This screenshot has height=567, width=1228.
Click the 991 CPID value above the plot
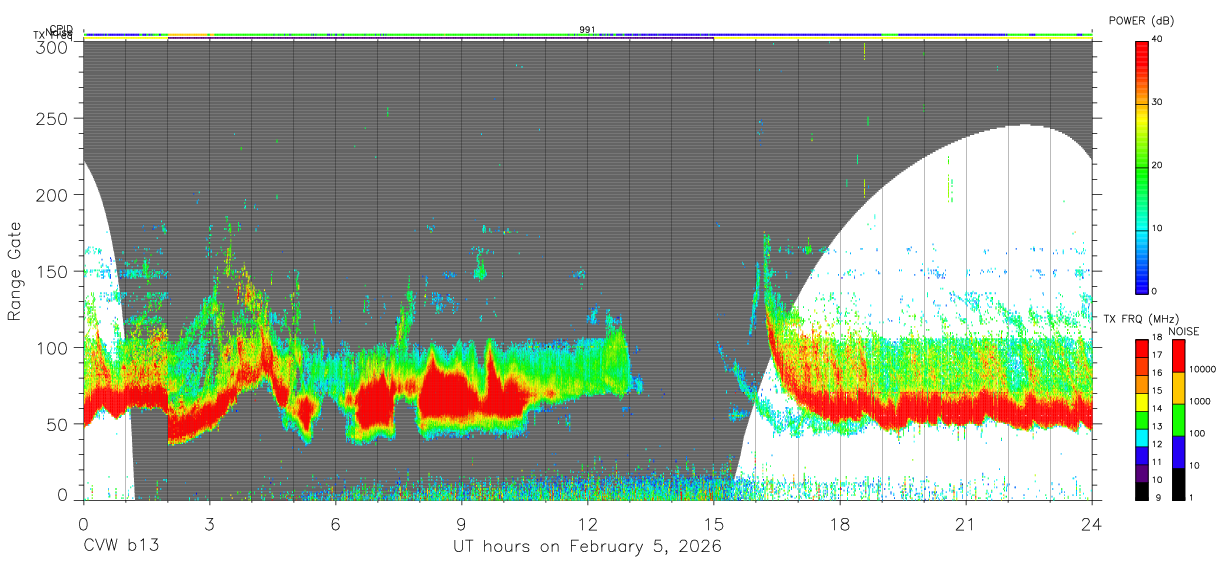588,29
